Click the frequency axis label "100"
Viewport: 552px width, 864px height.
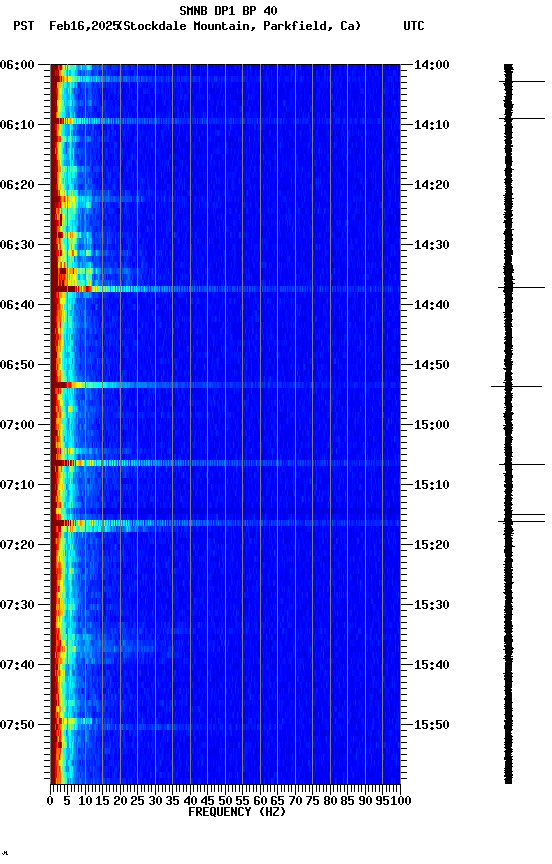pyautogui.click(x=402, y=801)
